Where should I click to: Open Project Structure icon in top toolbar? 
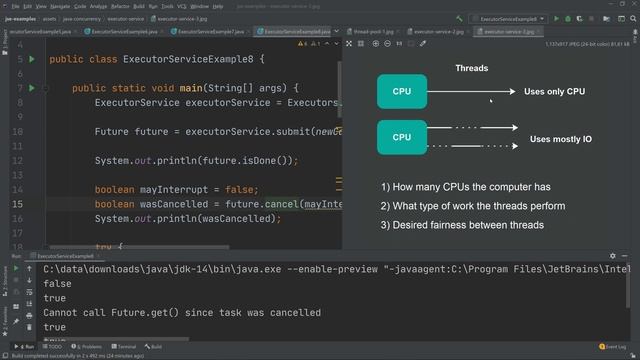point(607,19)
